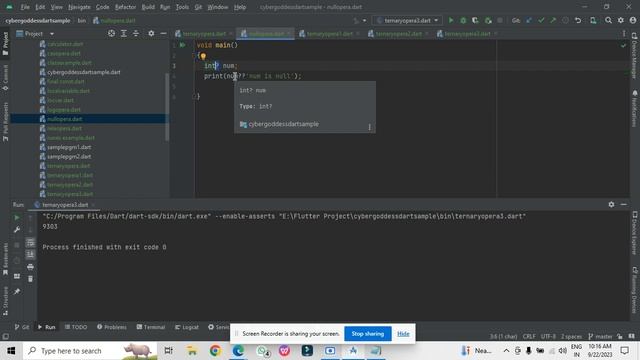Click the run gutter arrow beside void main
Image resolution: width=640 pixels, height=360 pixels.
[182, 45]
